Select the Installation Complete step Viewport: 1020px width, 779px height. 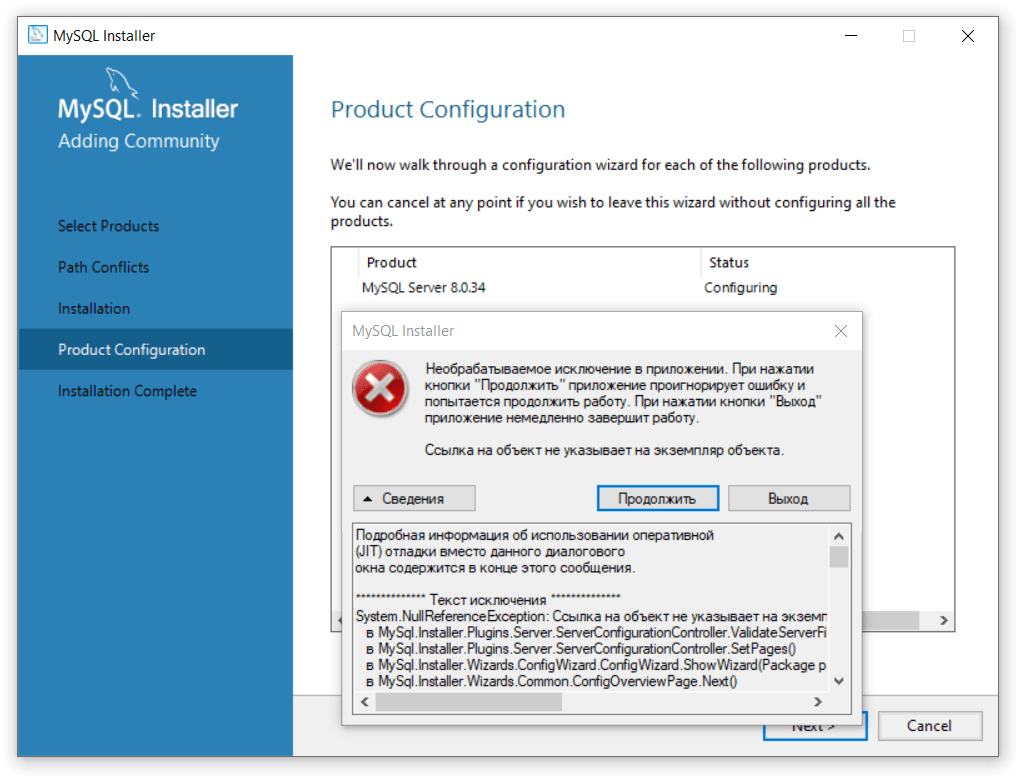click(127, 391)
